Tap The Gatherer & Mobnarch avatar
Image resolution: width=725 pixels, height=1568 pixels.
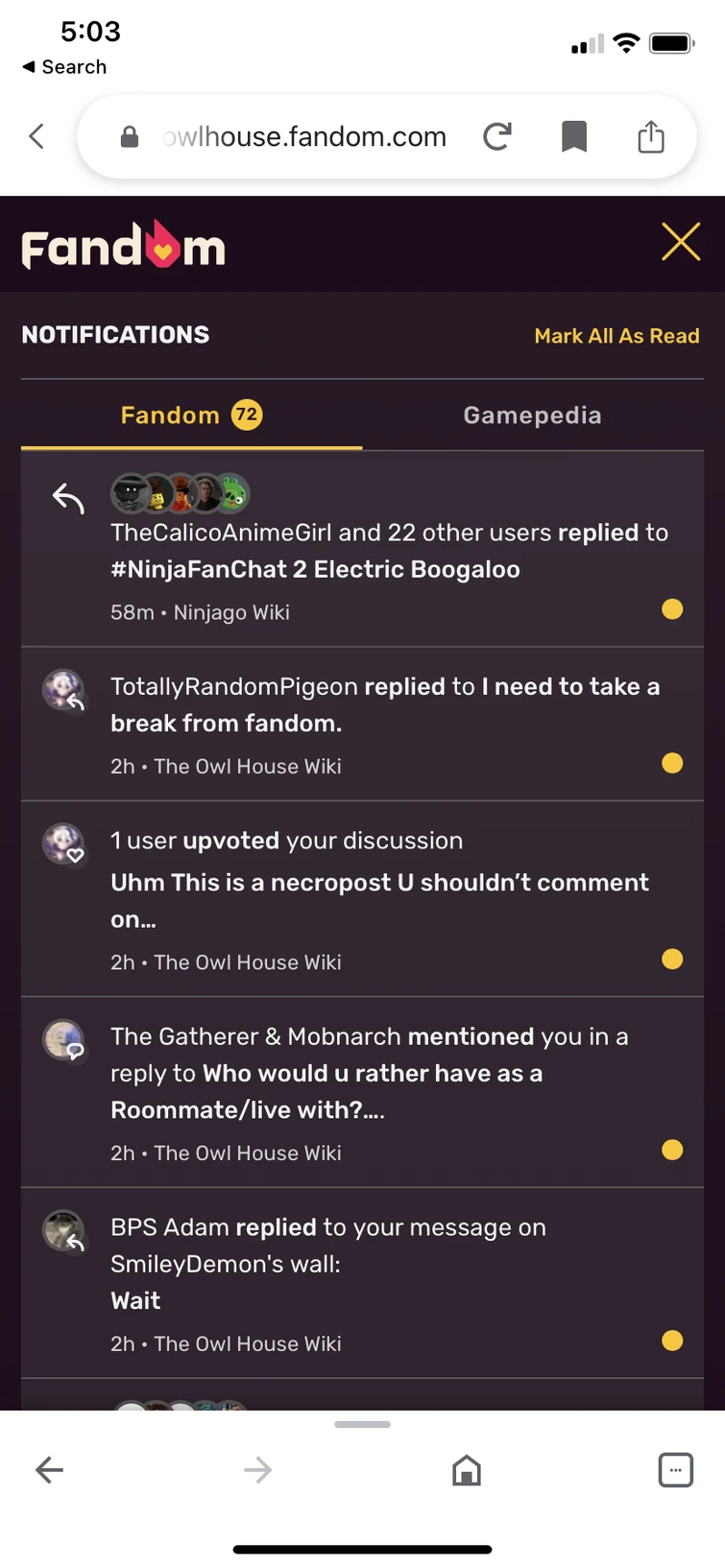click(63, 1039)
